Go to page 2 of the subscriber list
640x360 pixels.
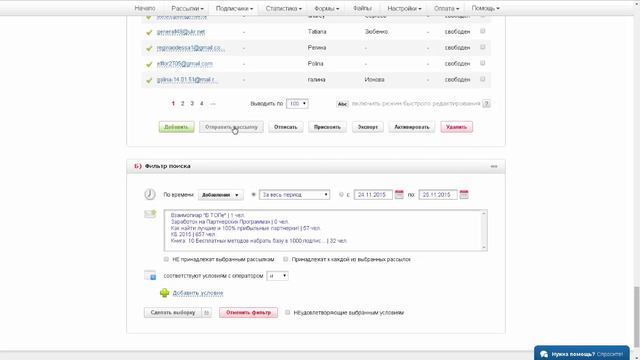pyautogui.click(x=182, y=104)
